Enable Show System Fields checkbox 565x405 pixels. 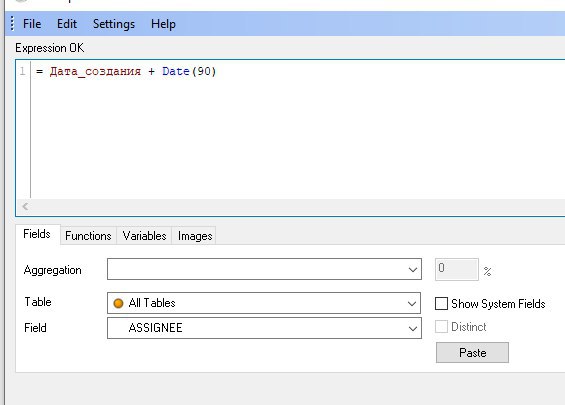pyautogui.click(x=441, y=303)
